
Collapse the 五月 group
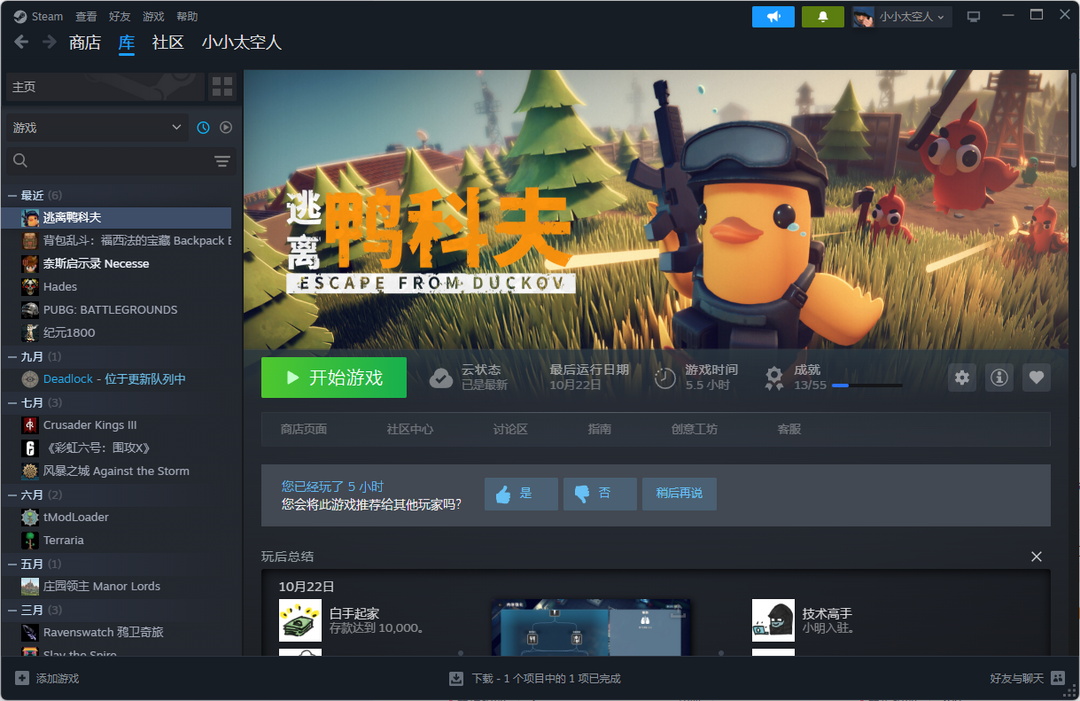[x=12, y=564]
